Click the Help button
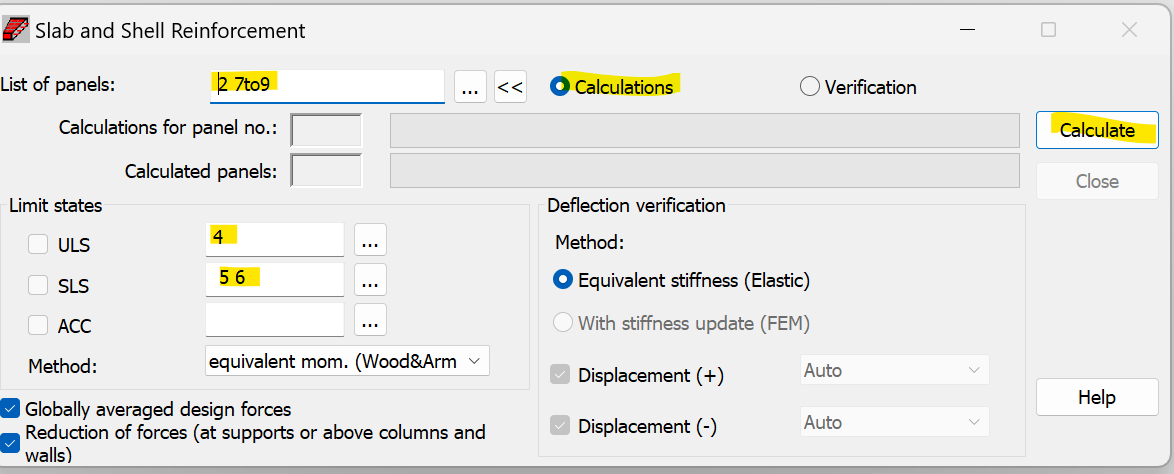Image resolution: width=1174 pixels, height=474 pixels. pos(1096,397)
